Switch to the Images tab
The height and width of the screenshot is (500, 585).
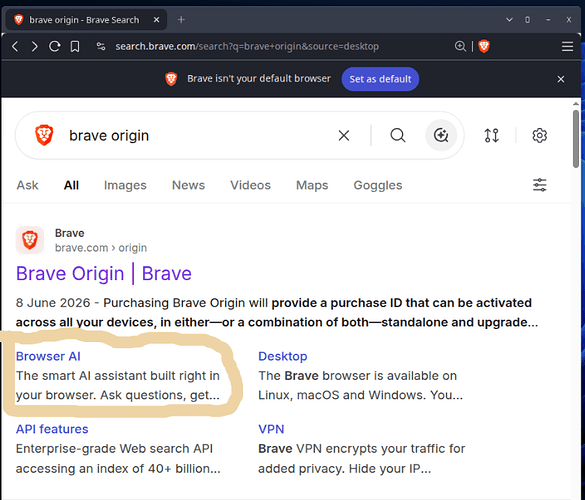pos(125,185)
